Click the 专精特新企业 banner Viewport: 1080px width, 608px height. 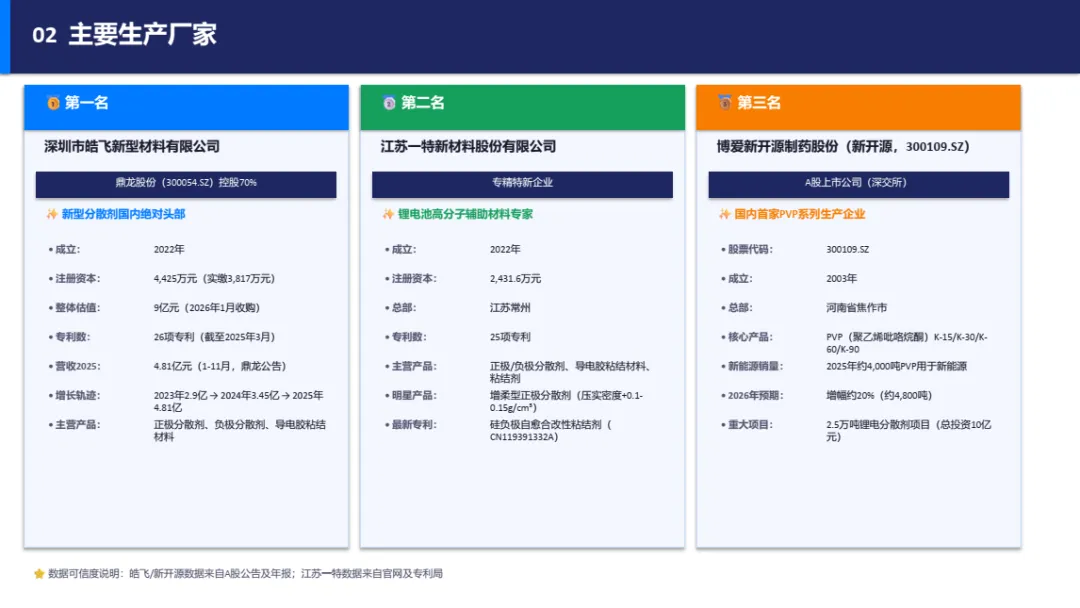522,184
